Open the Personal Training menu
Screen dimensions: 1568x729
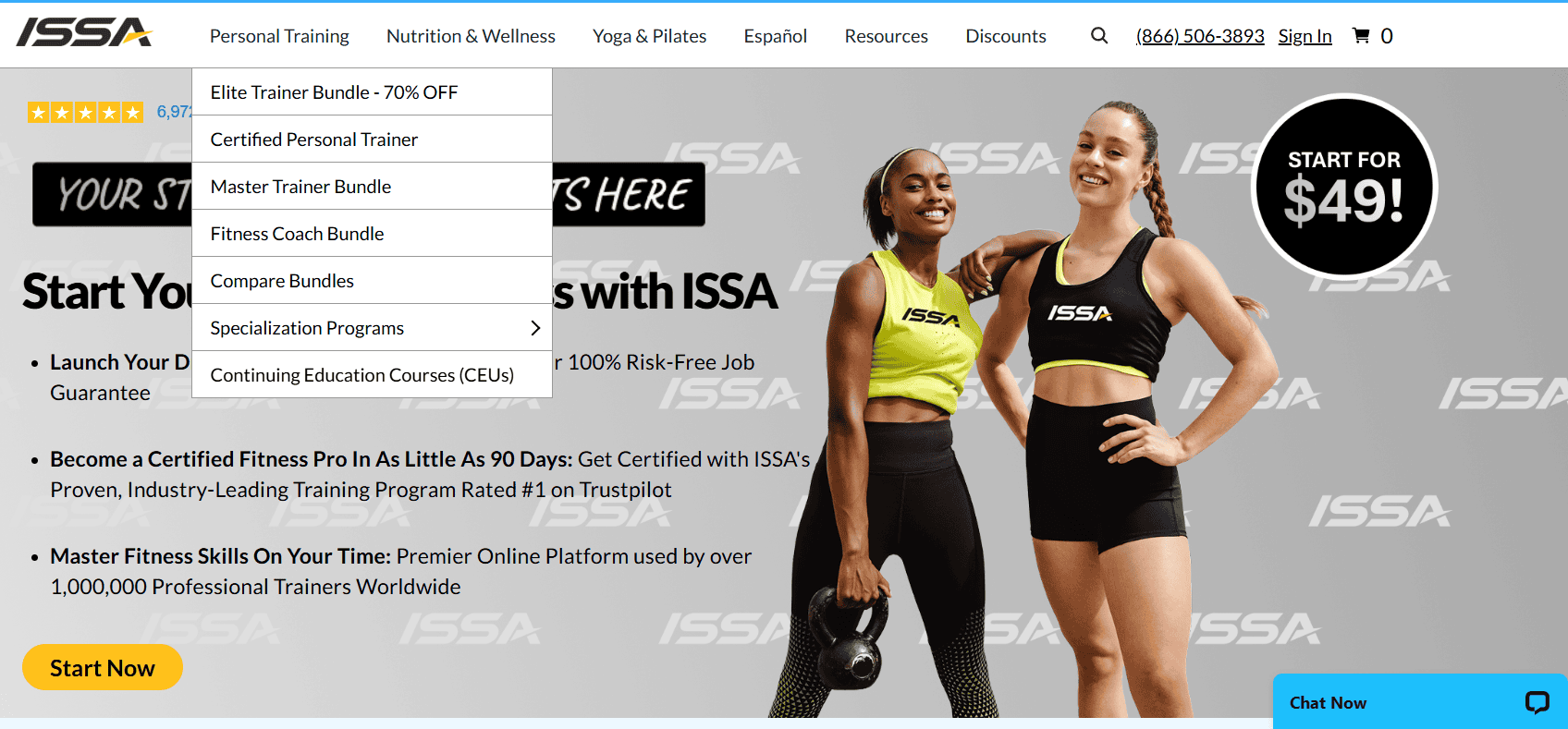pos(279,36)
